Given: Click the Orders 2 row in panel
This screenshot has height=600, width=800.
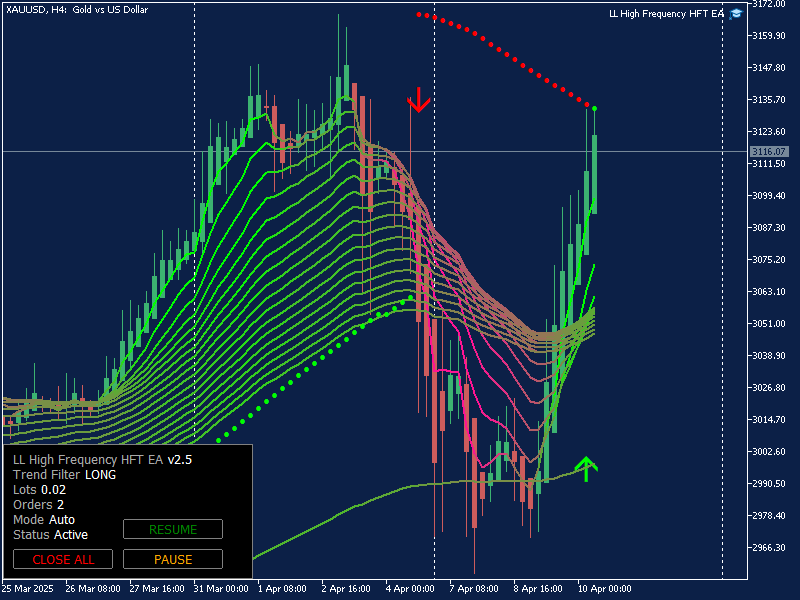Looking at the screenshot, I should [x=38, y=505].
